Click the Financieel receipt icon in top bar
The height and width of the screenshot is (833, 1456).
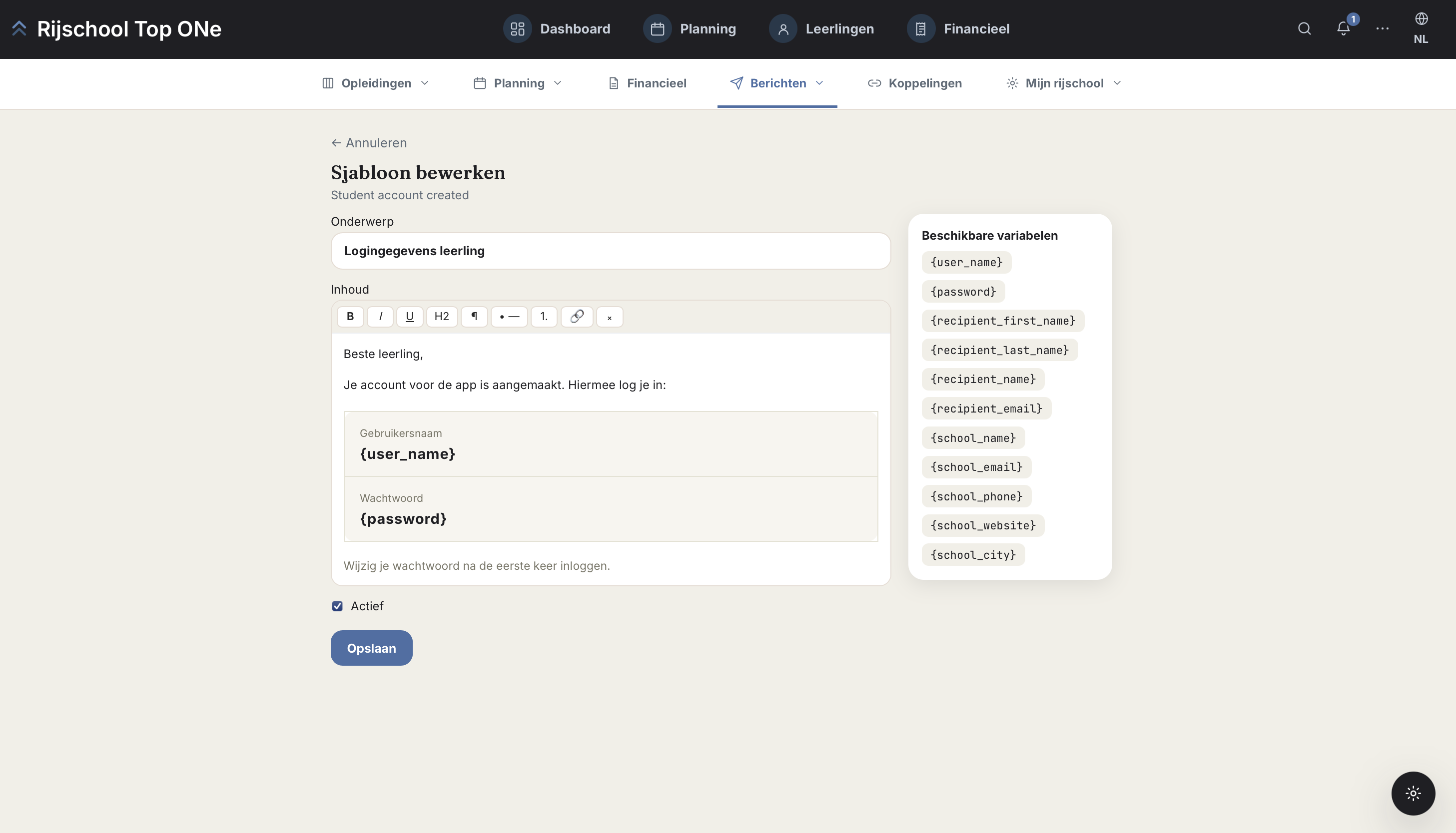click(921, 28)
